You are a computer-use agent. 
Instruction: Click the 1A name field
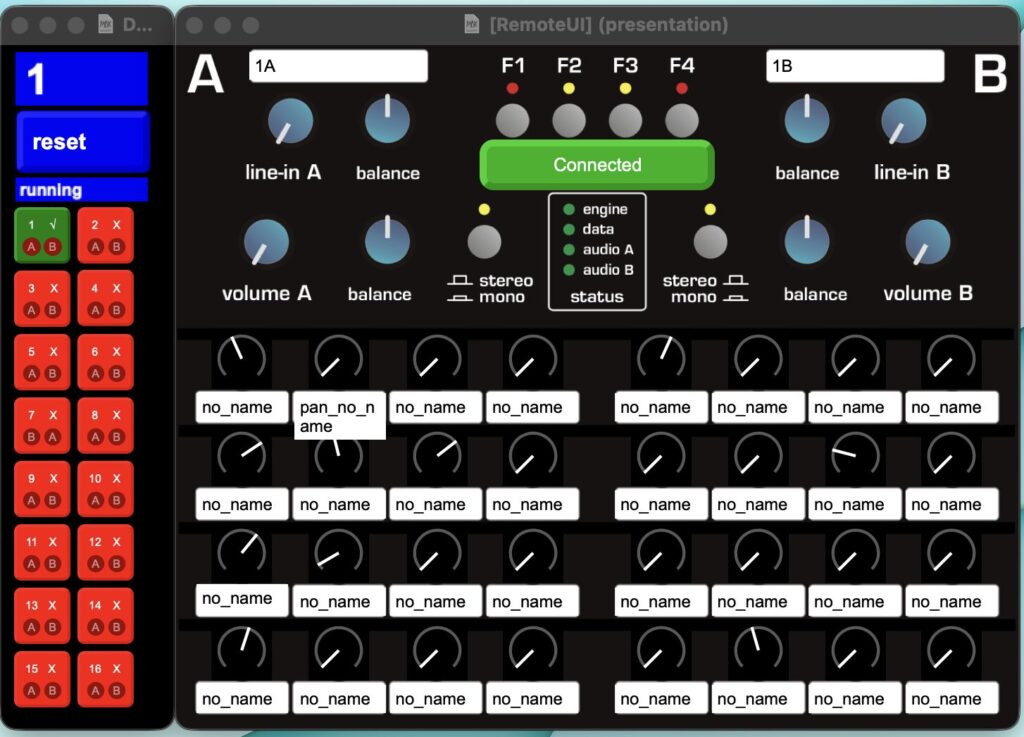tap(338, 66)
